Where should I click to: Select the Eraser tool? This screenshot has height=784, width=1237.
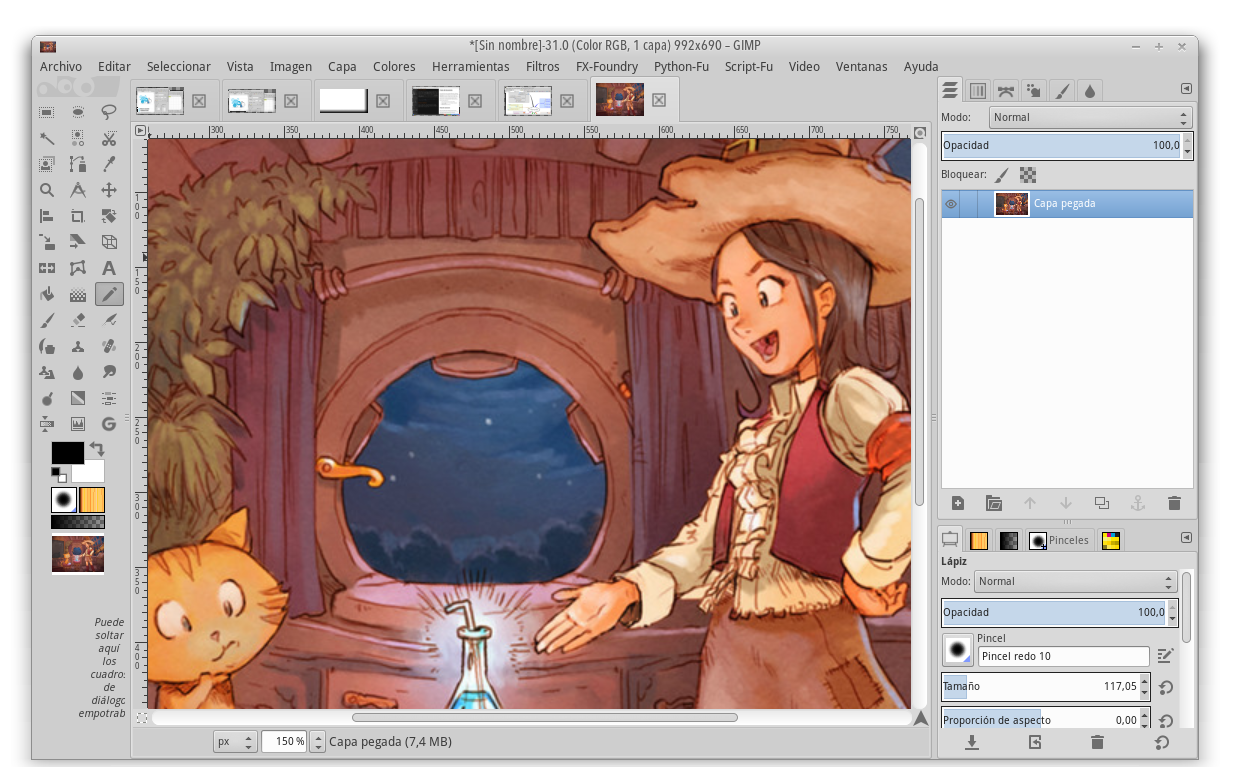tap(78, 320)
